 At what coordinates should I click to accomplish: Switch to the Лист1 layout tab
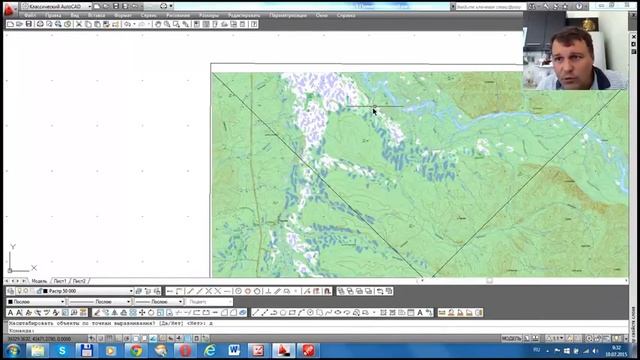[x=60, y=281]
